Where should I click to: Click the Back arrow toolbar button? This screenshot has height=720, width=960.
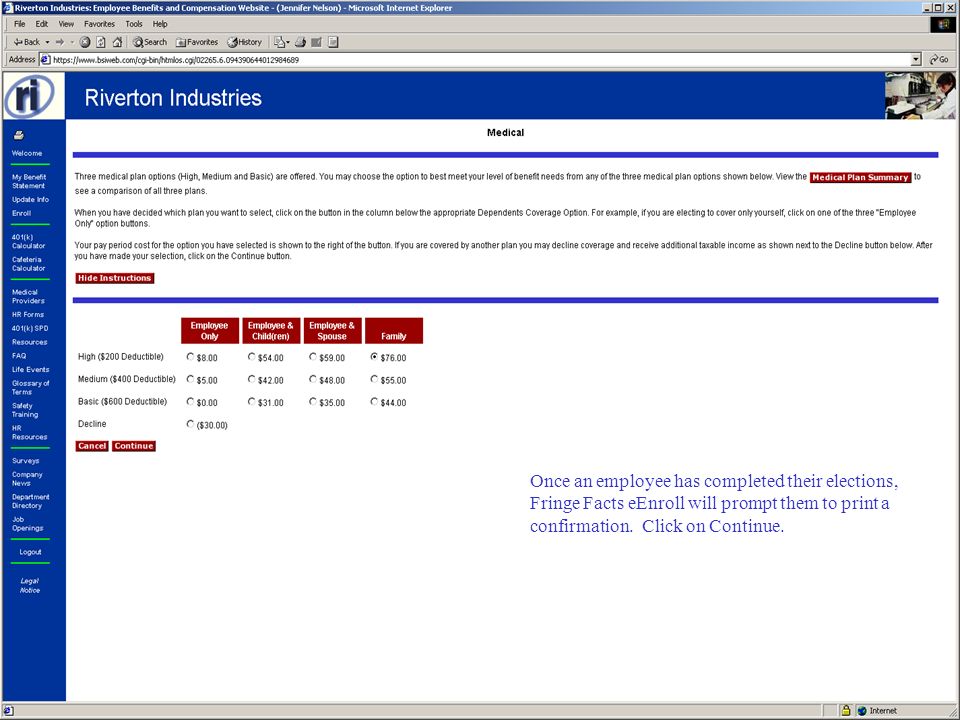coord(26,42)
